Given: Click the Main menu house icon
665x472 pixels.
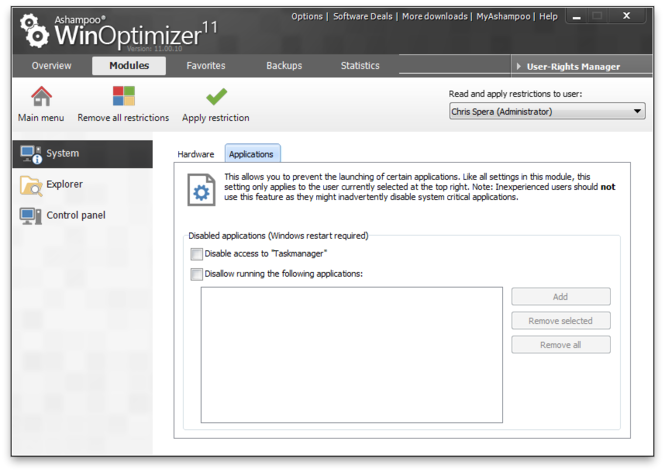Looking at the screenshot, I should (41, 97).
